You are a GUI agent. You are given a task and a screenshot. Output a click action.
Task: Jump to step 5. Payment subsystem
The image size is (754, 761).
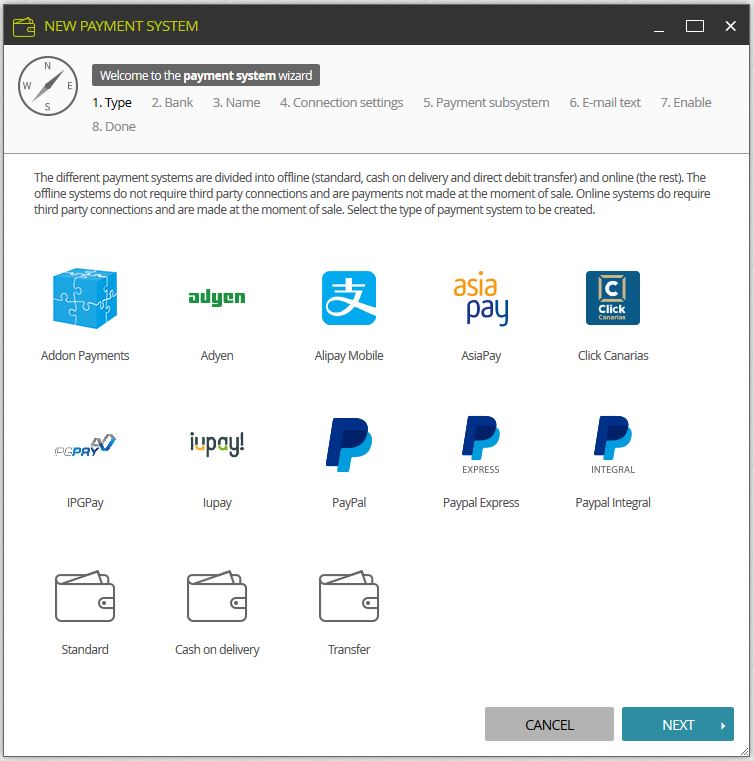click(486, 102)
